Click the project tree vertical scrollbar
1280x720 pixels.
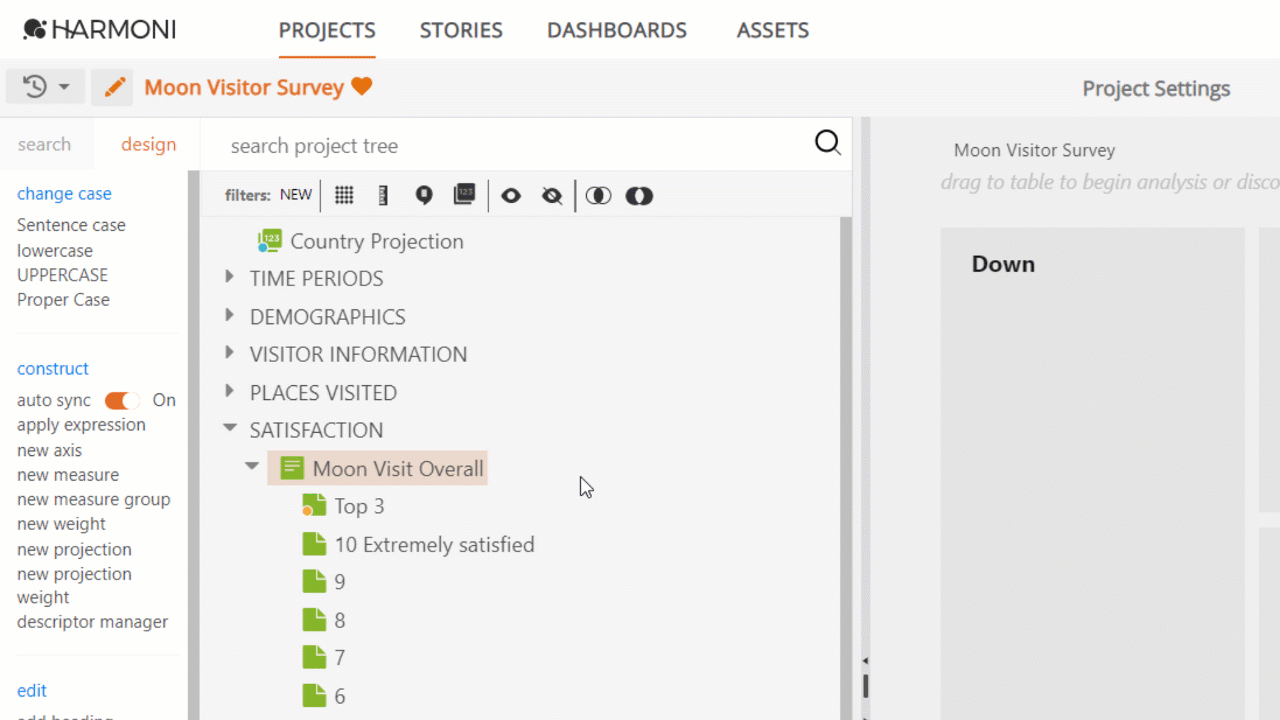[x=845, y=468]
